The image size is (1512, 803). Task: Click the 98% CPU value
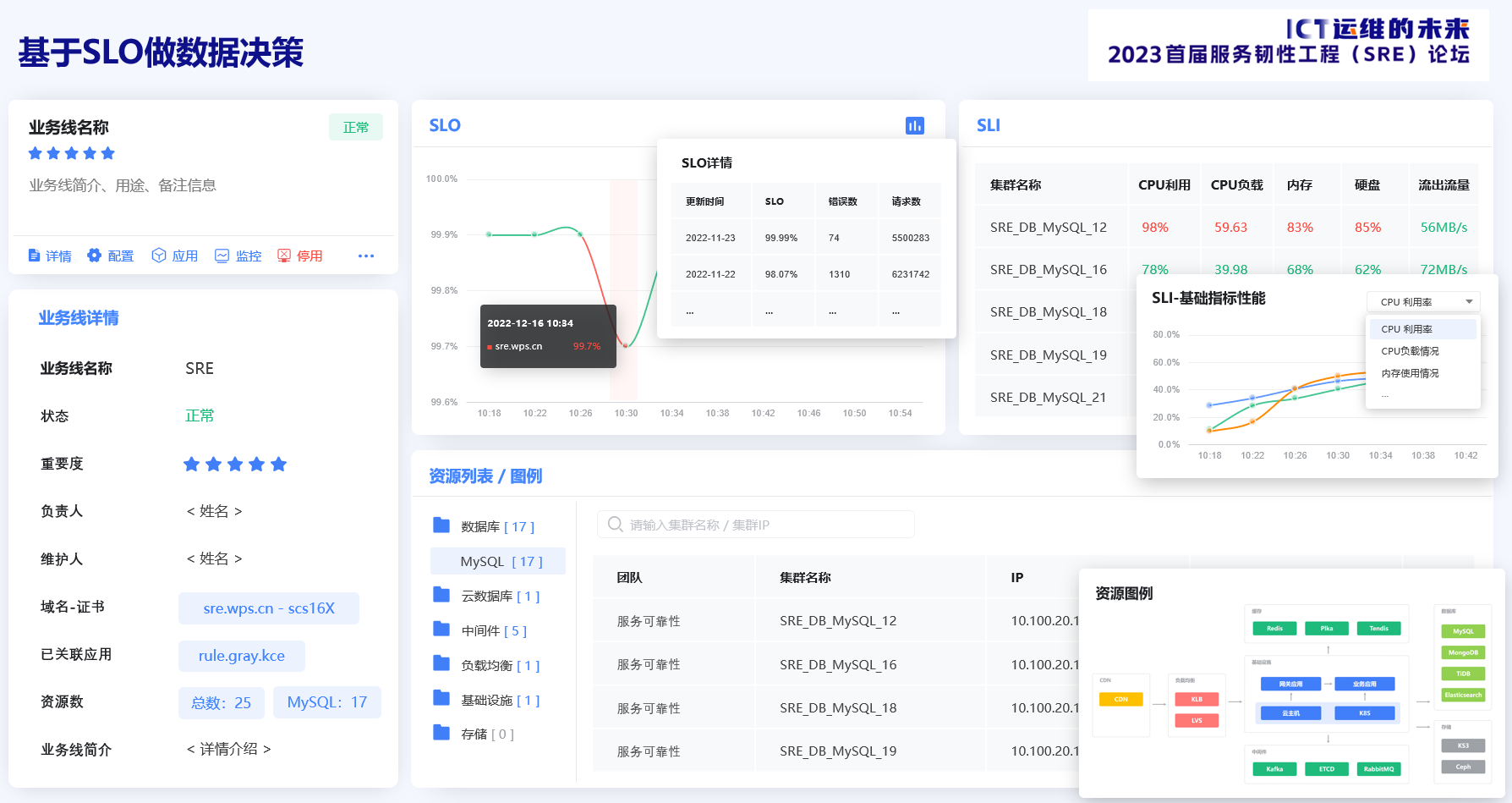(1155, 227)
